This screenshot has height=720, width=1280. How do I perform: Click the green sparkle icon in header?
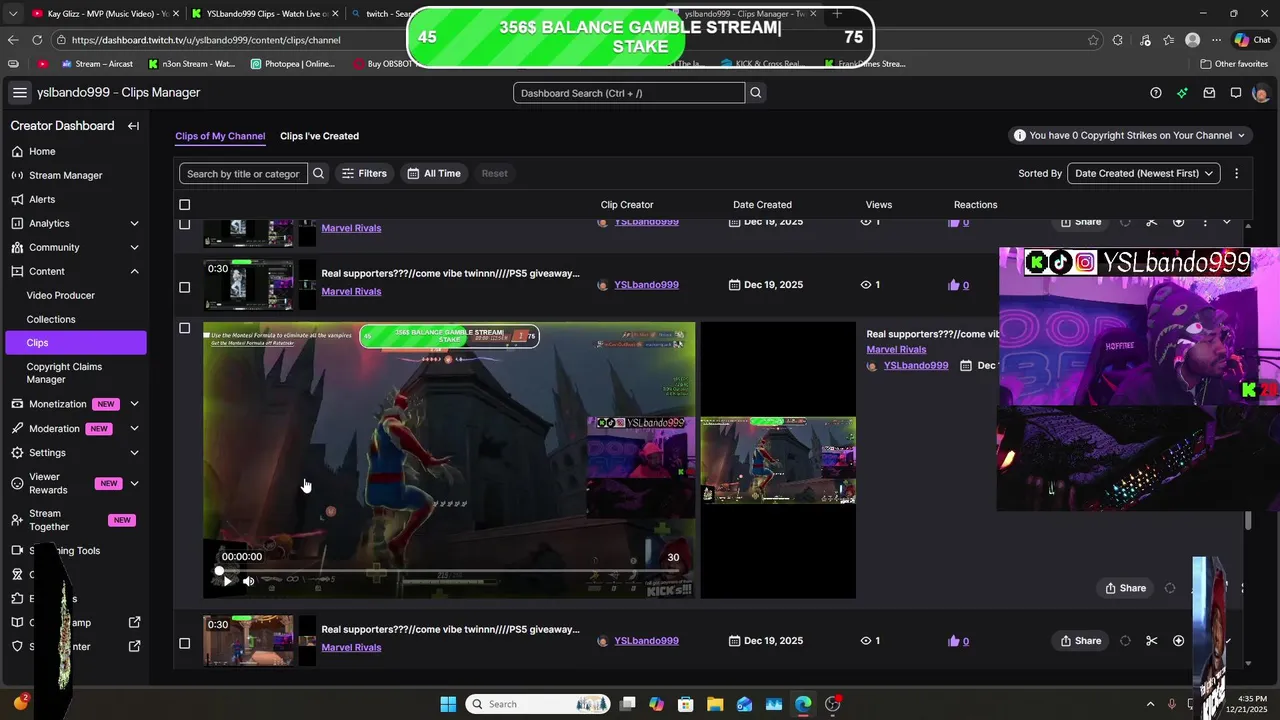coord(1183,93)
